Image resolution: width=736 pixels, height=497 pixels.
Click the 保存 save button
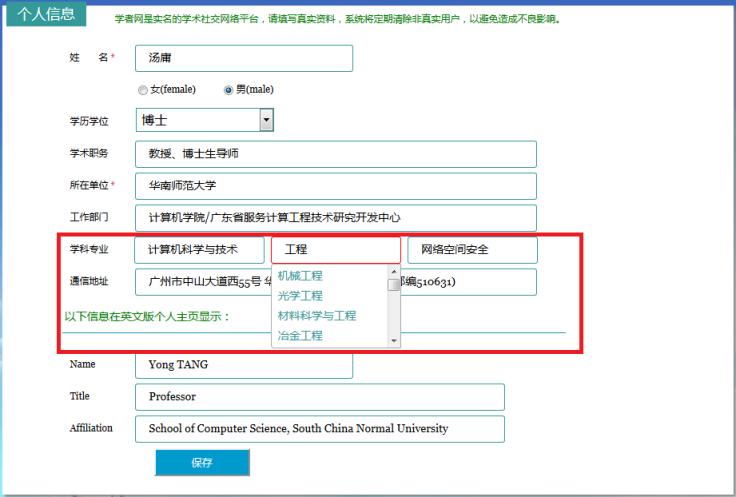[202, 462]
